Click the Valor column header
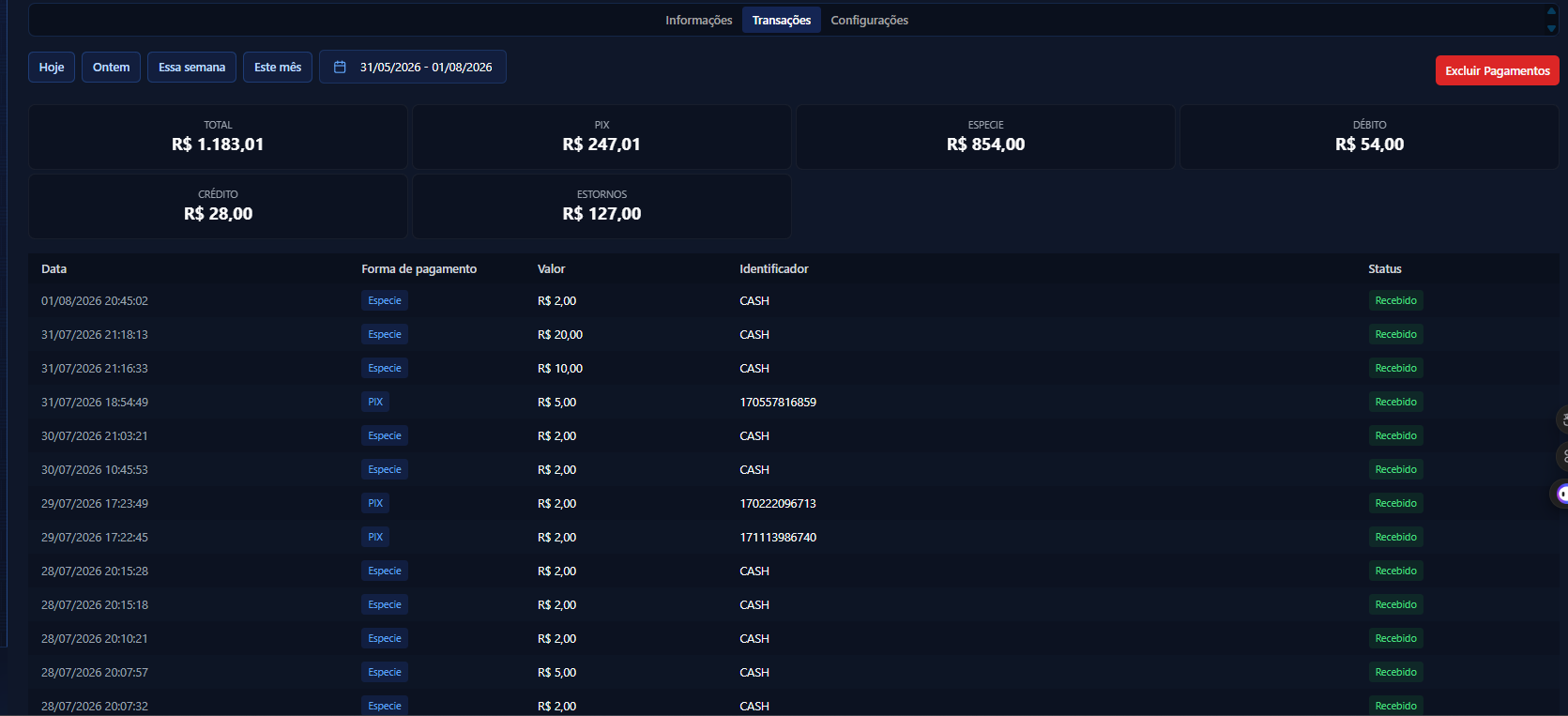1568x716 pixels. click(551, 268)
